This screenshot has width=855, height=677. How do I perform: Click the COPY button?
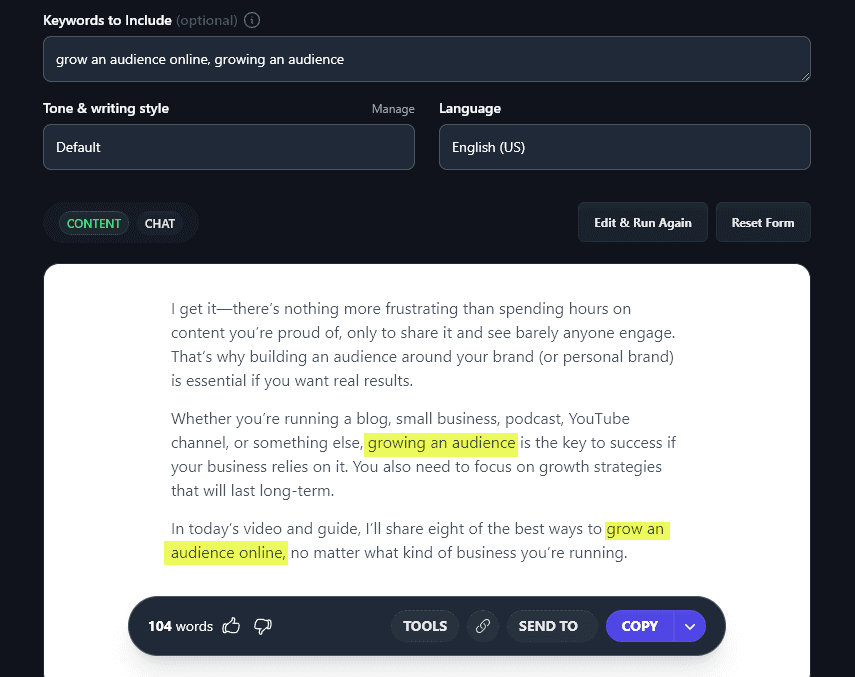click(640, 626)
